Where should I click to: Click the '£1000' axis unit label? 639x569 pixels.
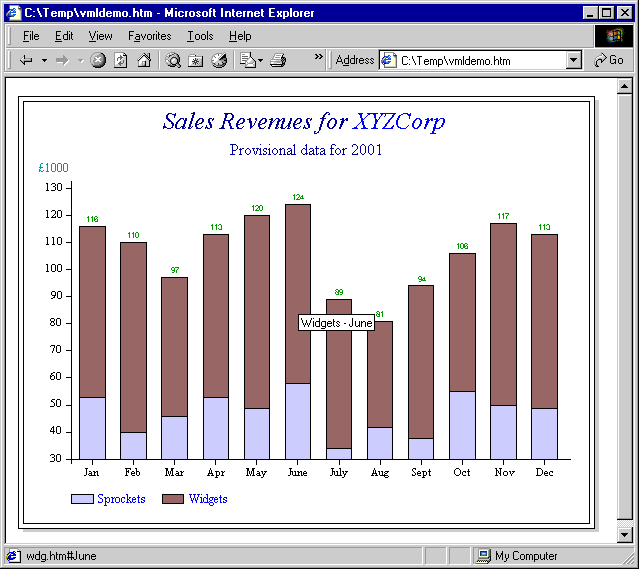point(53,168)
